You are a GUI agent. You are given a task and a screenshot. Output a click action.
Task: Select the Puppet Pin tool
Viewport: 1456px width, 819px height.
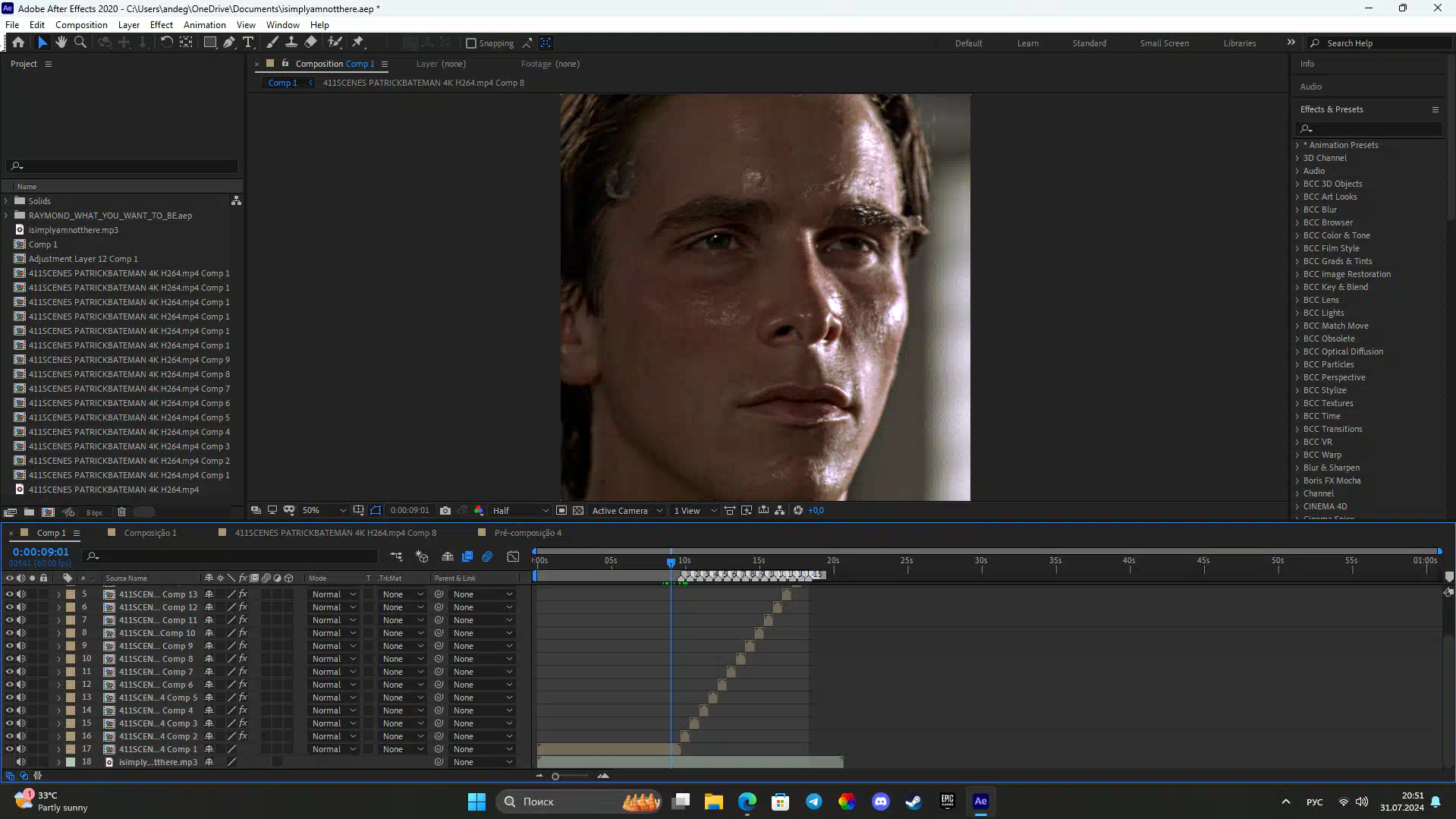click(358, 43)
